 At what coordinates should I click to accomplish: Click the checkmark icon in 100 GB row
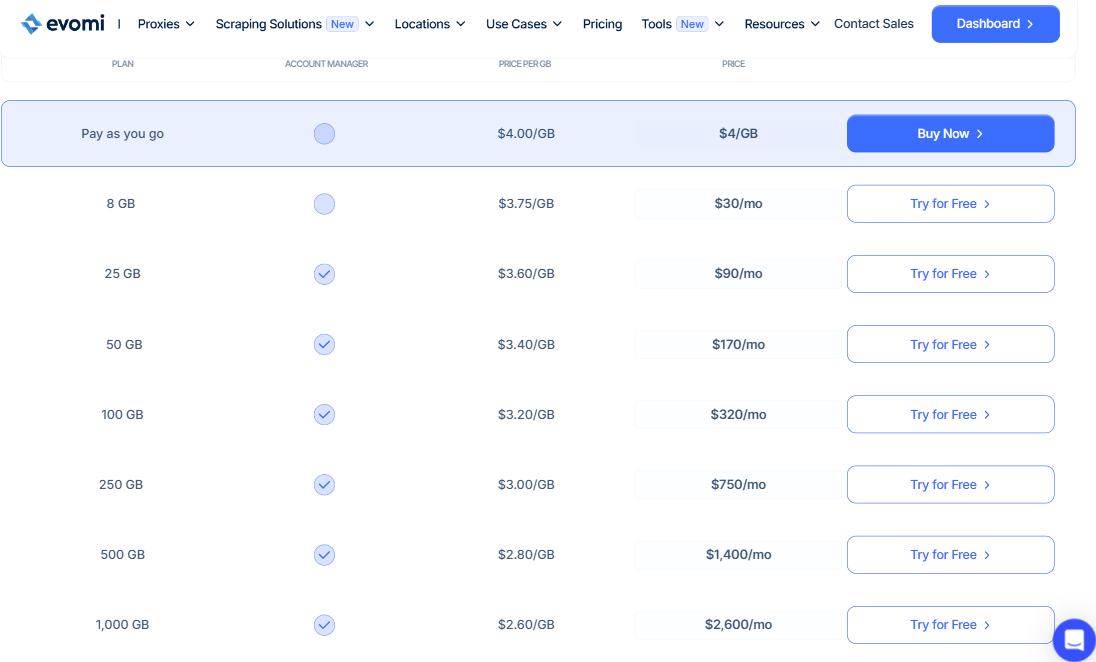pyautogui.click(x=324, y=415)
